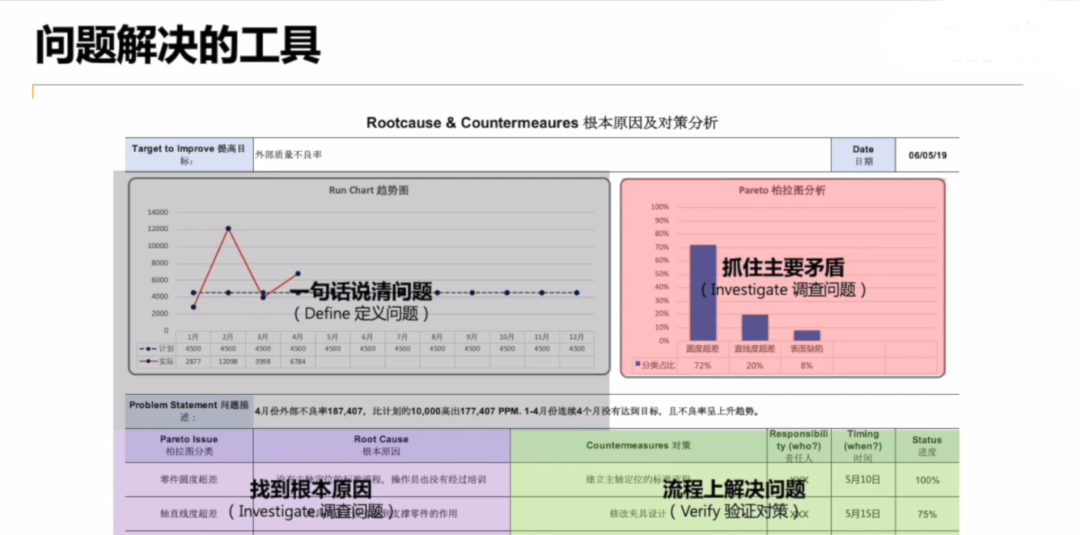Click the Target to Improve label cell
This screenshot has height=535, width=1080.
[x=189, y=154]
